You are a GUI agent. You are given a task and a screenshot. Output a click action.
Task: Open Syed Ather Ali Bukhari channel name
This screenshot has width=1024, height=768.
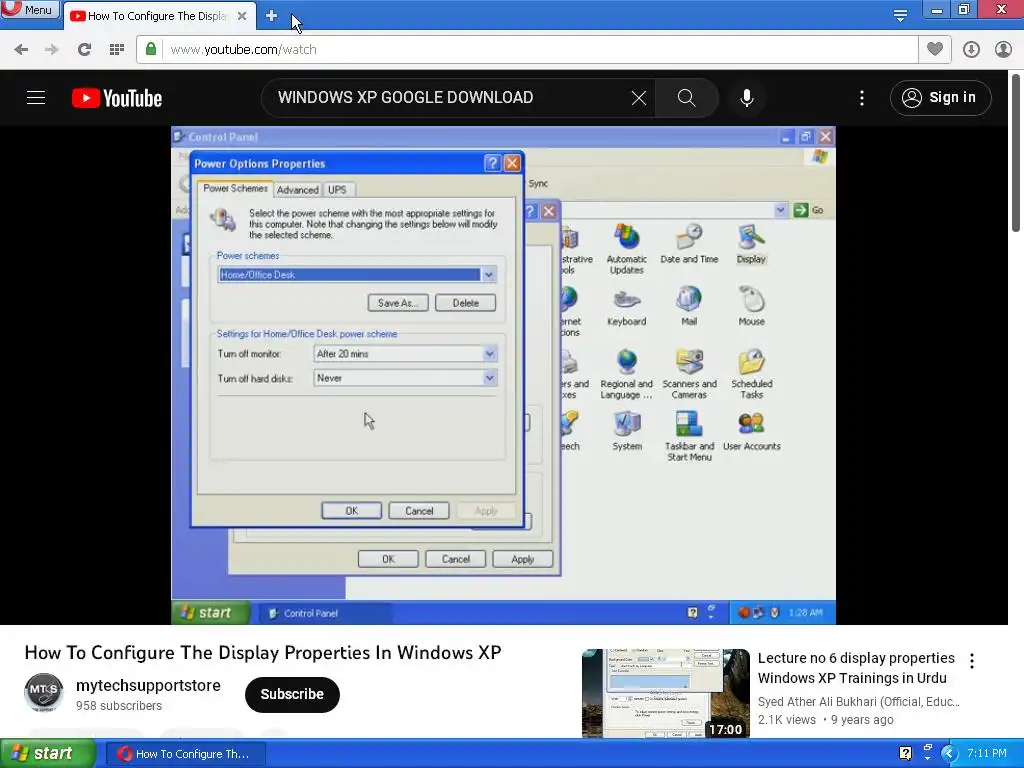click(x=858, y=701)
